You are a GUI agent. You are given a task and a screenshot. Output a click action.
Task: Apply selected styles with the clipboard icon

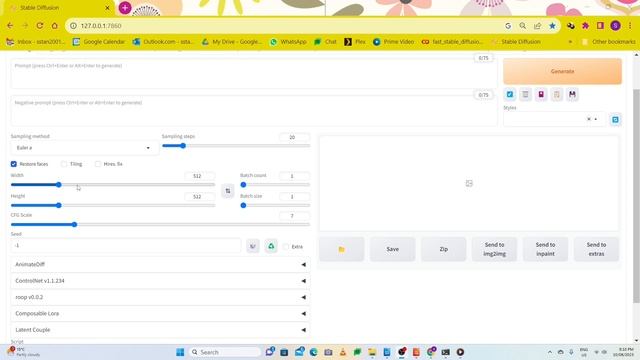556,94
